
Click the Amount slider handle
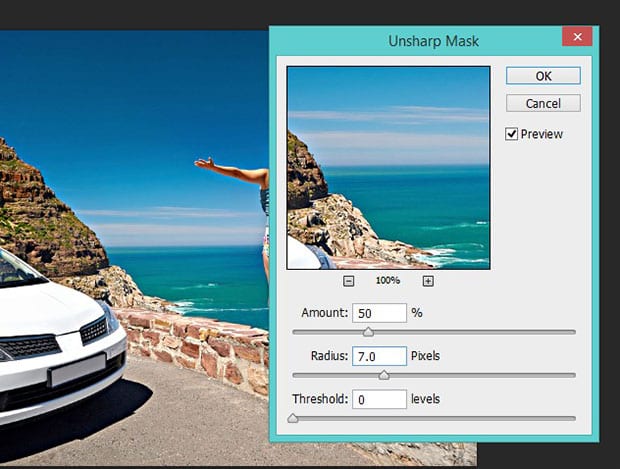pos(368,332)
